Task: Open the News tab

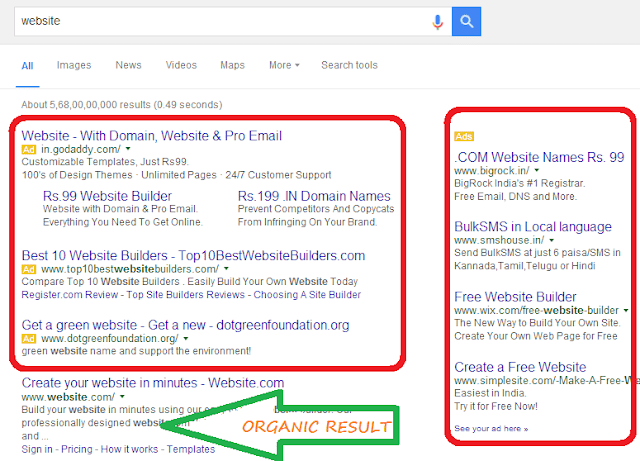Action: [x=128, y=65]
